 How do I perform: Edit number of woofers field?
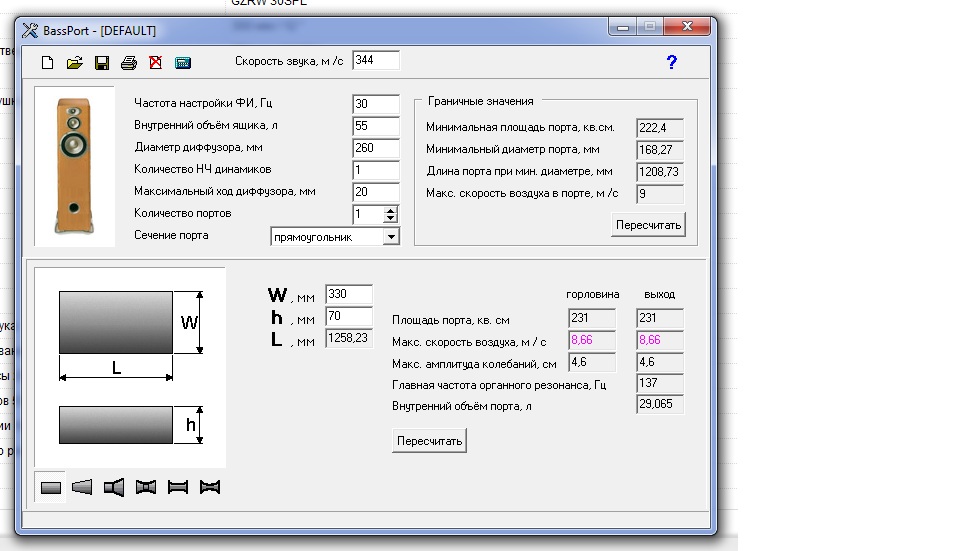tap(376, 170)
